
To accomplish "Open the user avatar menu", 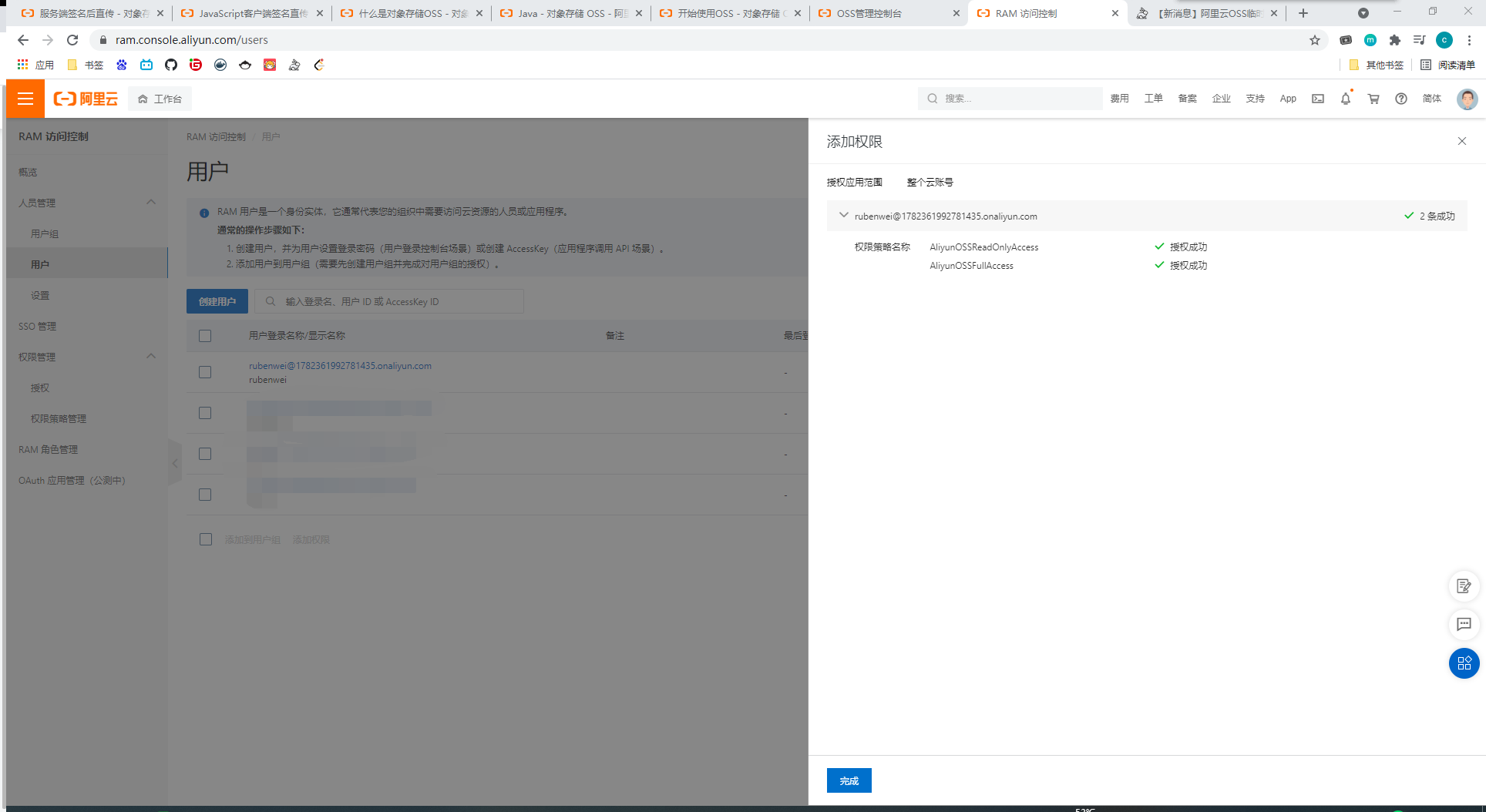I will point(1467,99).
